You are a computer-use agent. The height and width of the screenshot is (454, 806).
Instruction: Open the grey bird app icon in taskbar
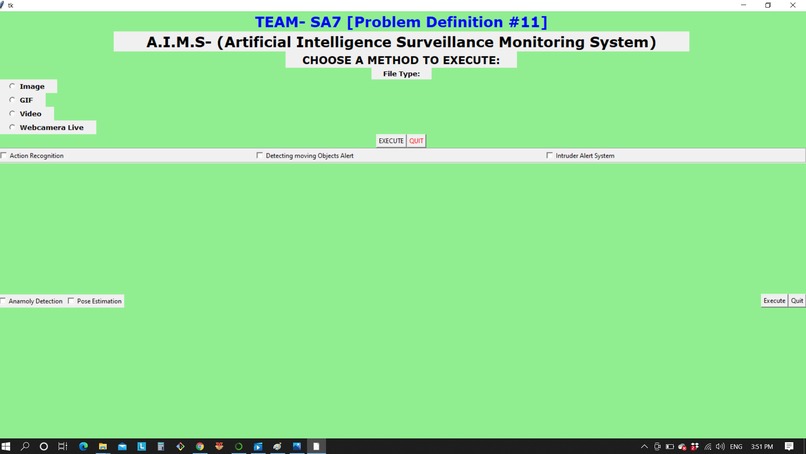(277, 446)
